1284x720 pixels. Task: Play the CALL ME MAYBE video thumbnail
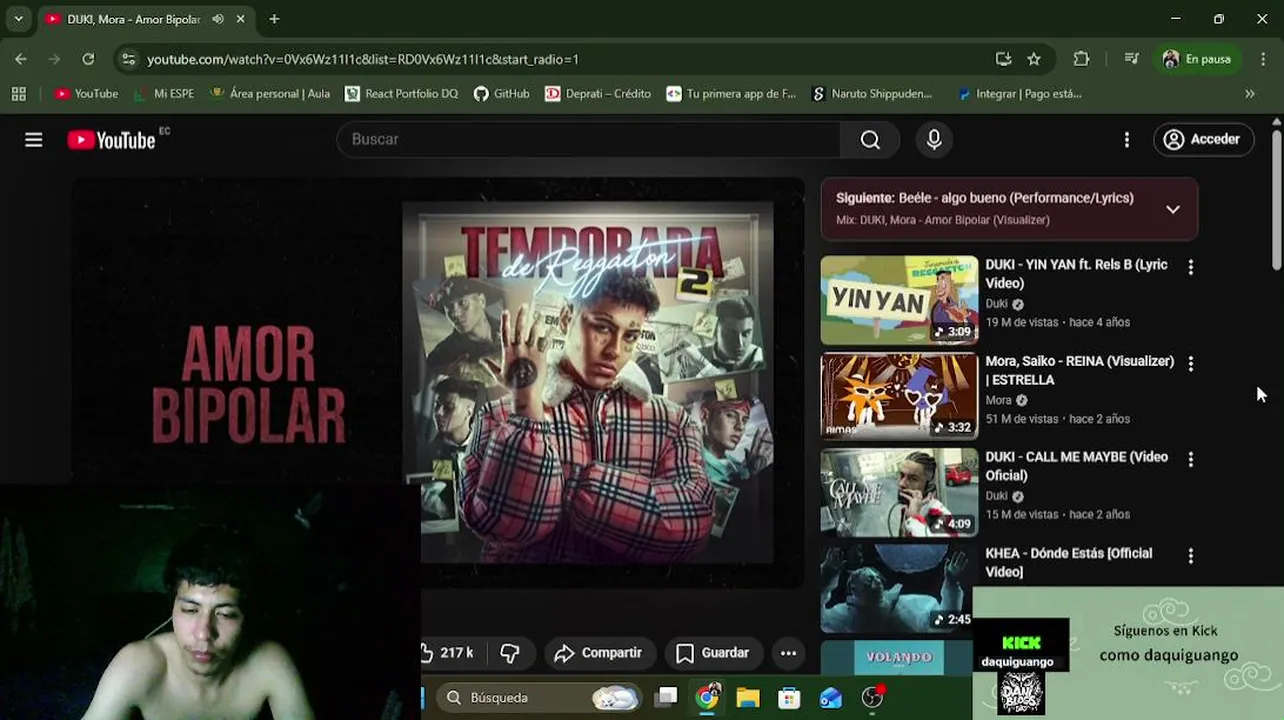click(x=900, y=492)
